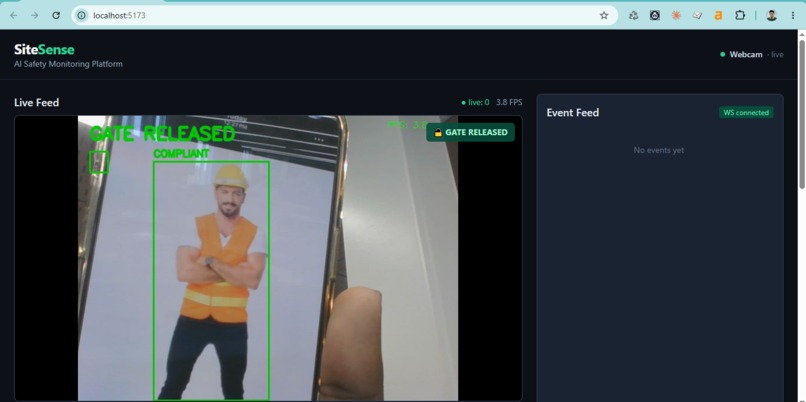Bookmark this page with the star icon
Image resolution: width=806 pixels, height=402 pixels.
tap(604, 15)
